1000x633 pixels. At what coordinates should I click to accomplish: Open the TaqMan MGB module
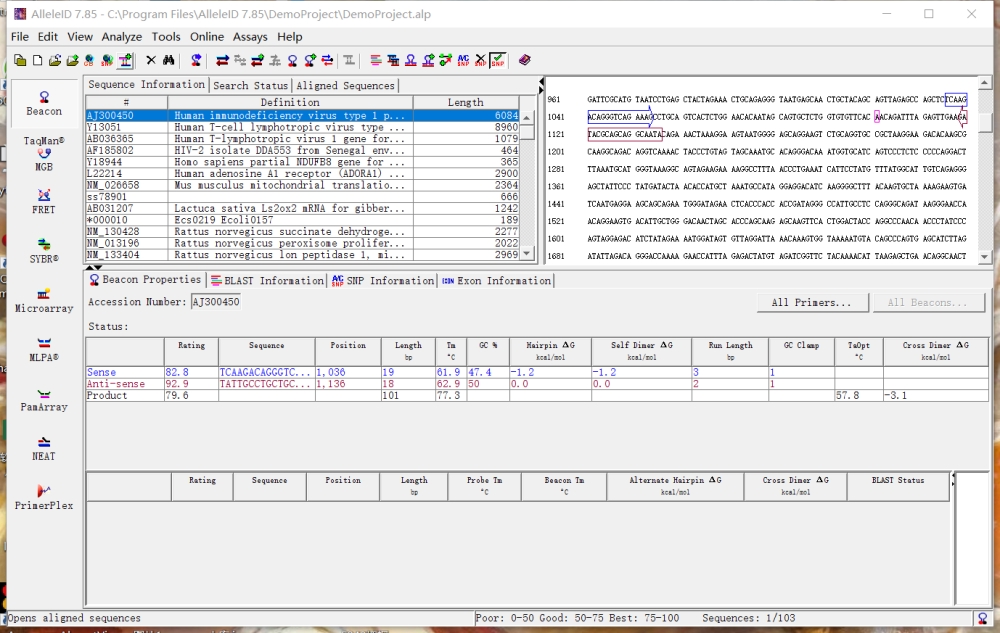click(x=43, y=154)
